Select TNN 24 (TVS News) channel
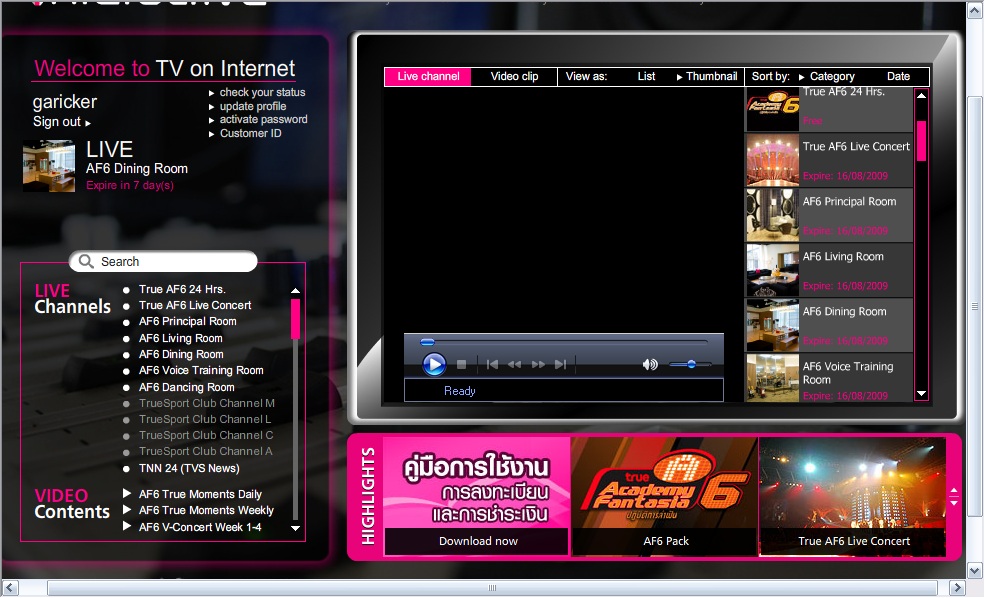This screenshot has width=985, height=598. [189, 469]
